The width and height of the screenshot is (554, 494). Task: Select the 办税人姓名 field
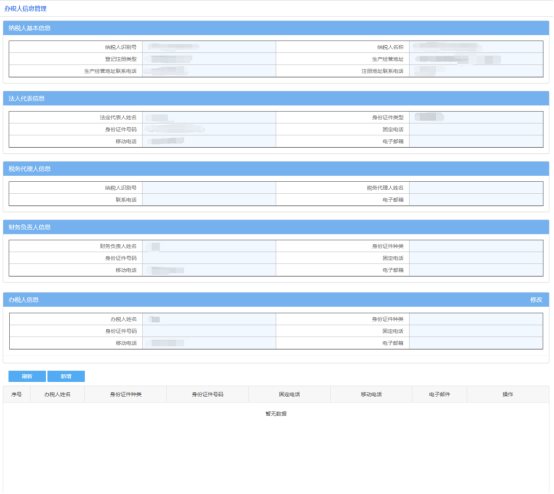point(209,319)
